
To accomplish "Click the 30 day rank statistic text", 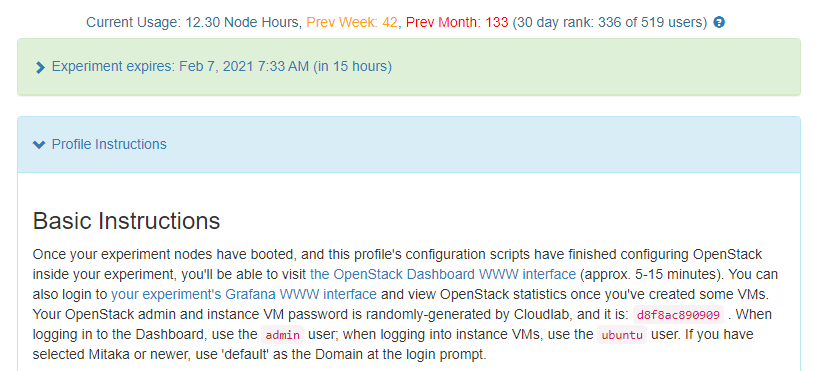I will click(610, 22).
